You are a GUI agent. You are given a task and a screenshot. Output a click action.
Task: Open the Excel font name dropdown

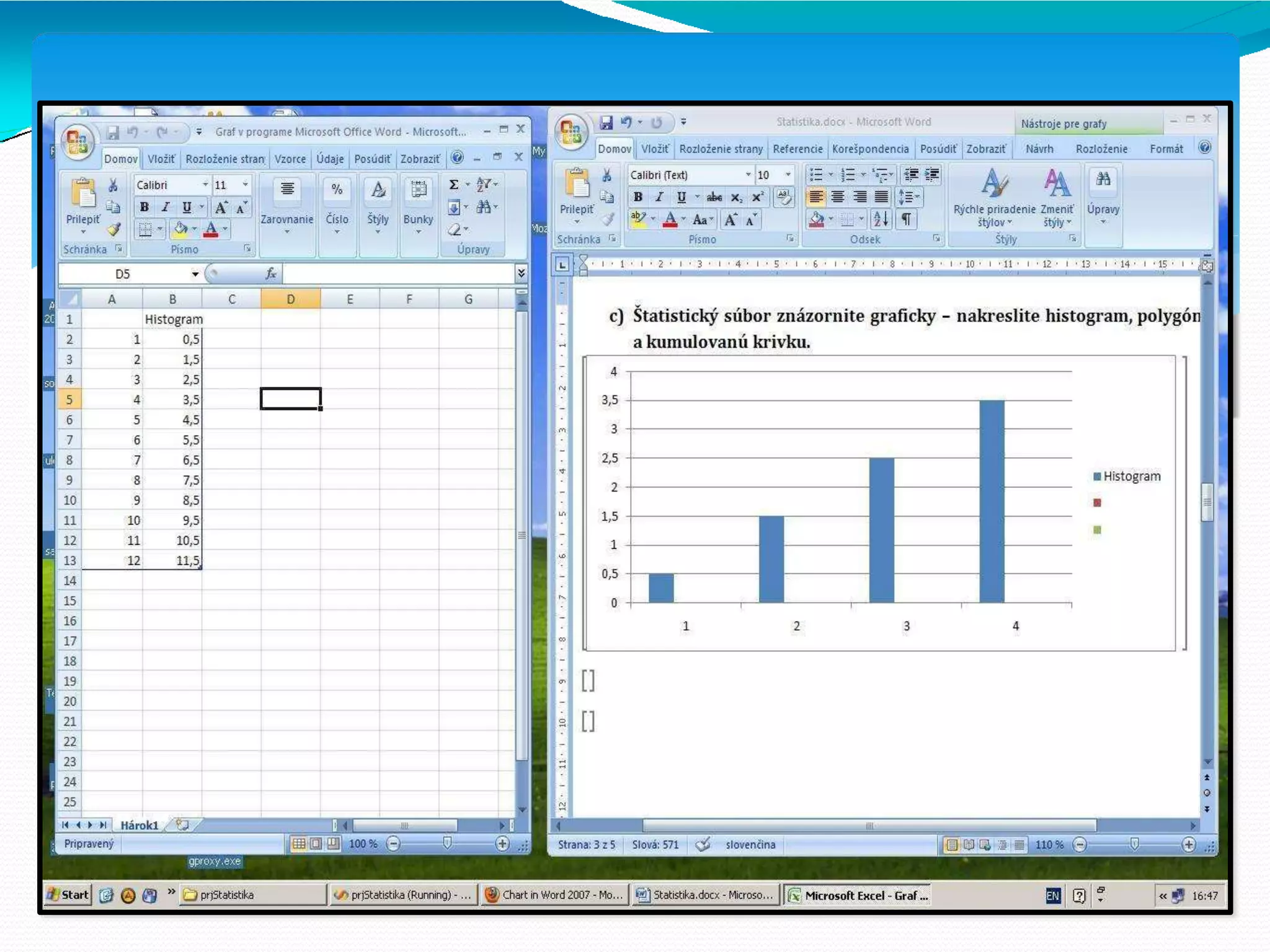click(205, 185)
